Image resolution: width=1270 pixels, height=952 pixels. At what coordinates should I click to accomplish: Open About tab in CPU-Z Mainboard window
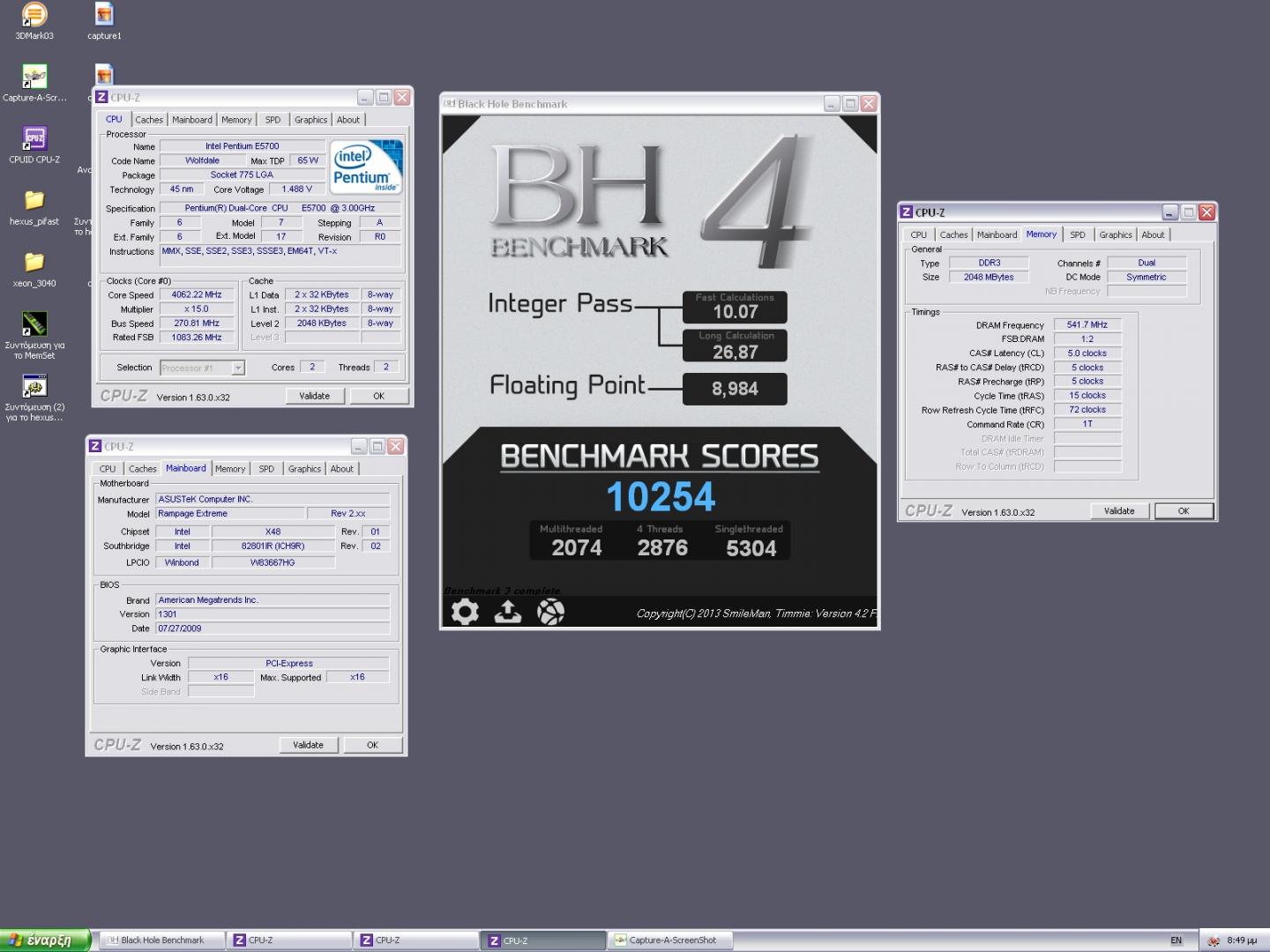(x=342, y=469)
